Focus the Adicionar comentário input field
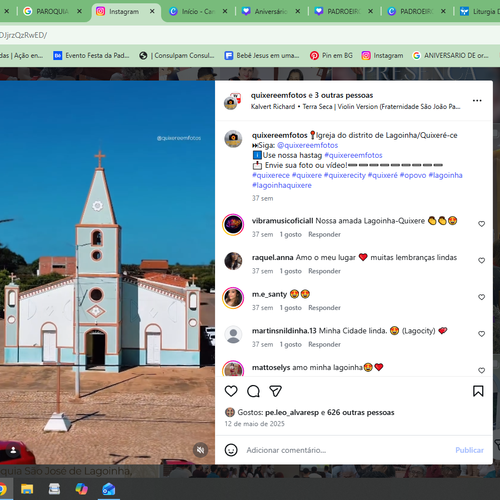The image size is (500, 500). pyautogui.click(x=348, y=450)
